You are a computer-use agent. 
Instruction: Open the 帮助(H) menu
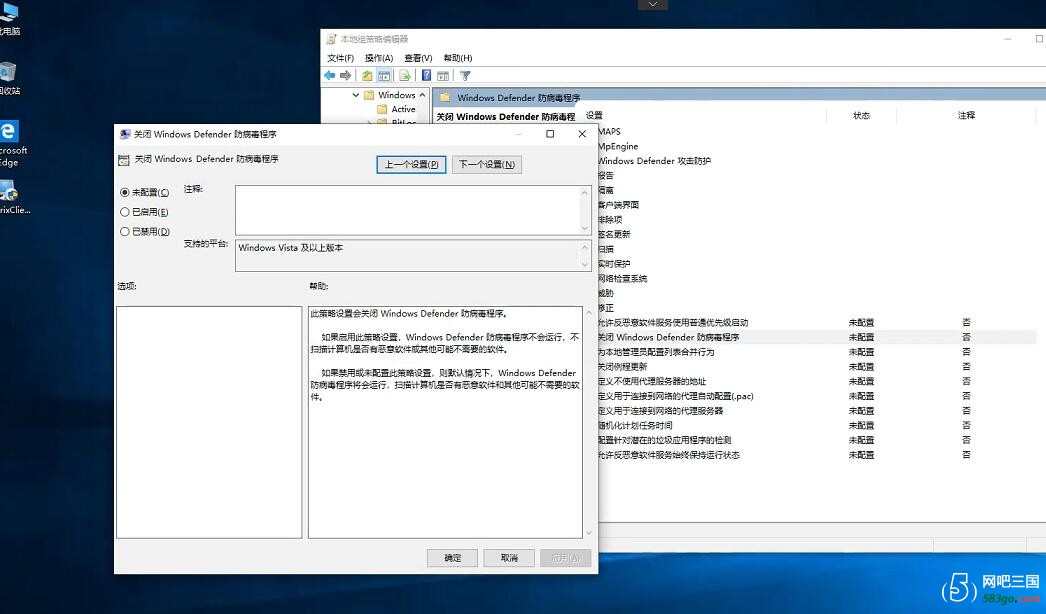(458, 58)
